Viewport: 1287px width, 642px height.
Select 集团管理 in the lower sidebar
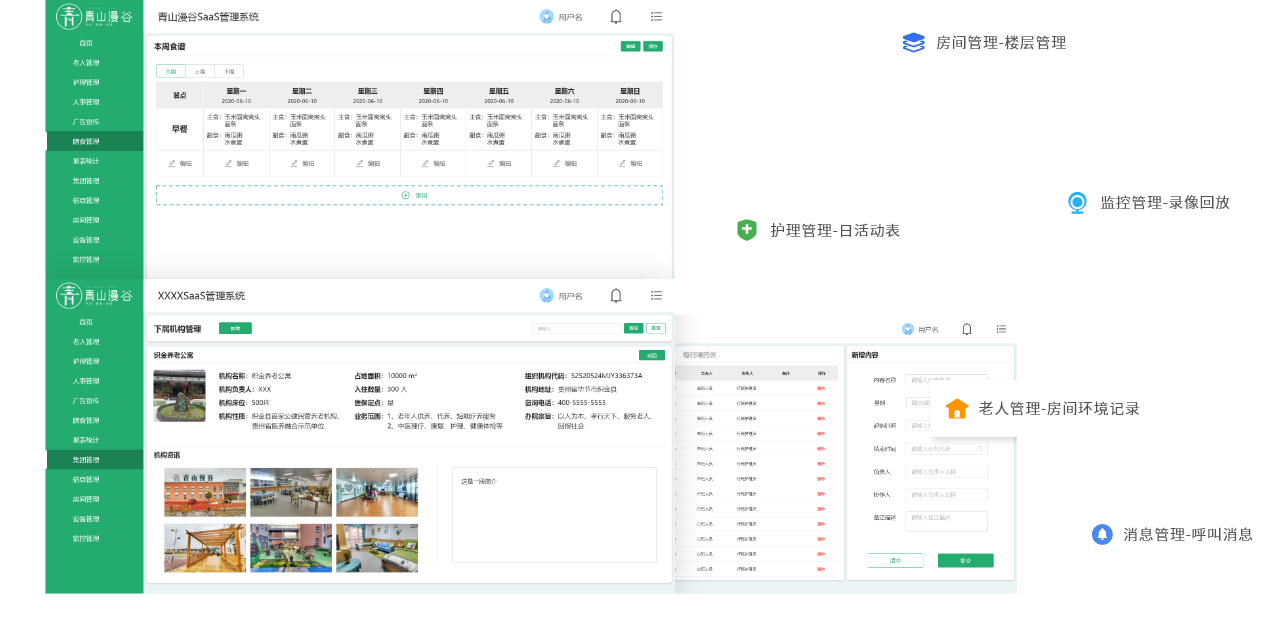(86, 460)
